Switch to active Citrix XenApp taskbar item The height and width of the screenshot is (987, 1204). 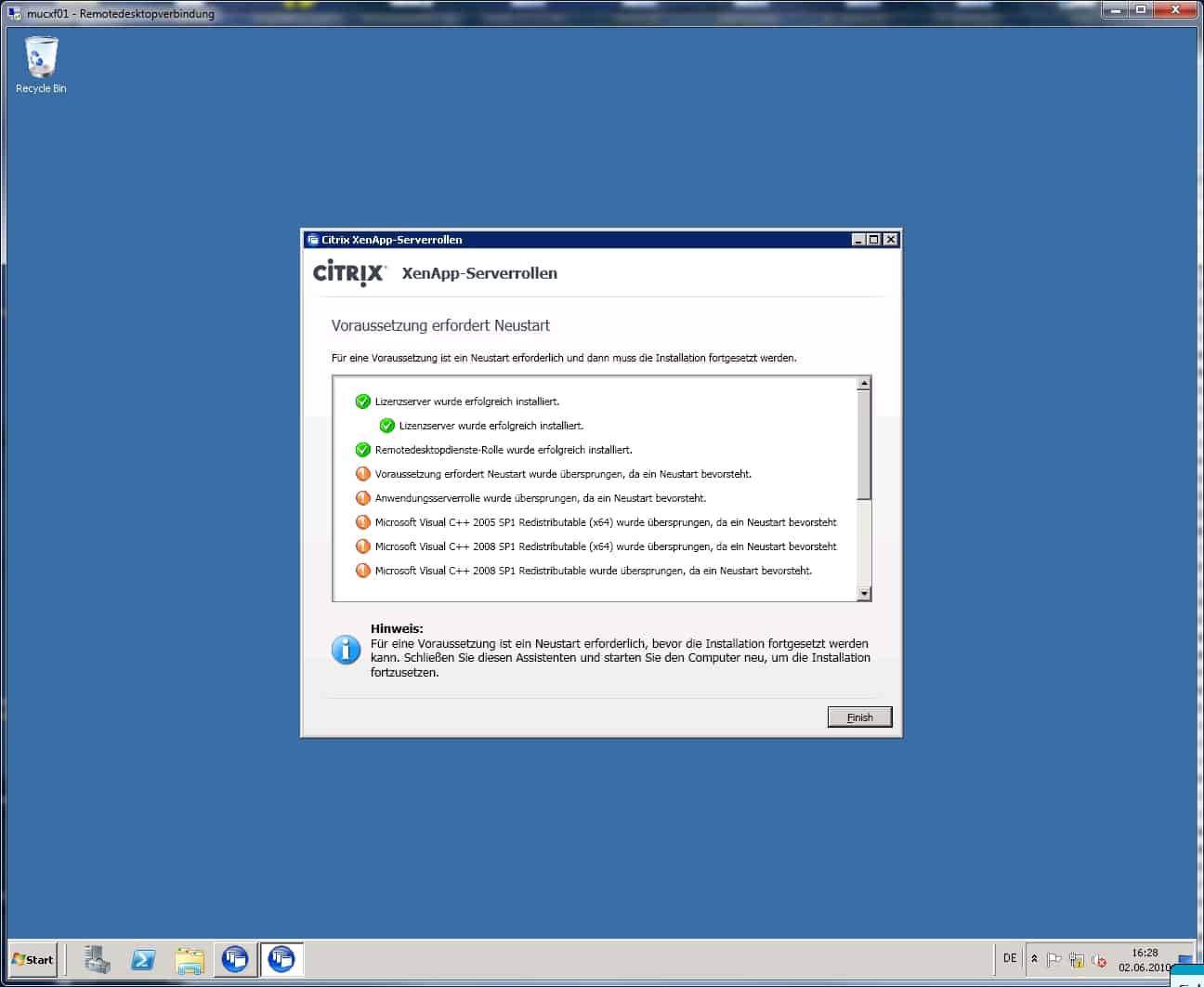click(281, 959)
